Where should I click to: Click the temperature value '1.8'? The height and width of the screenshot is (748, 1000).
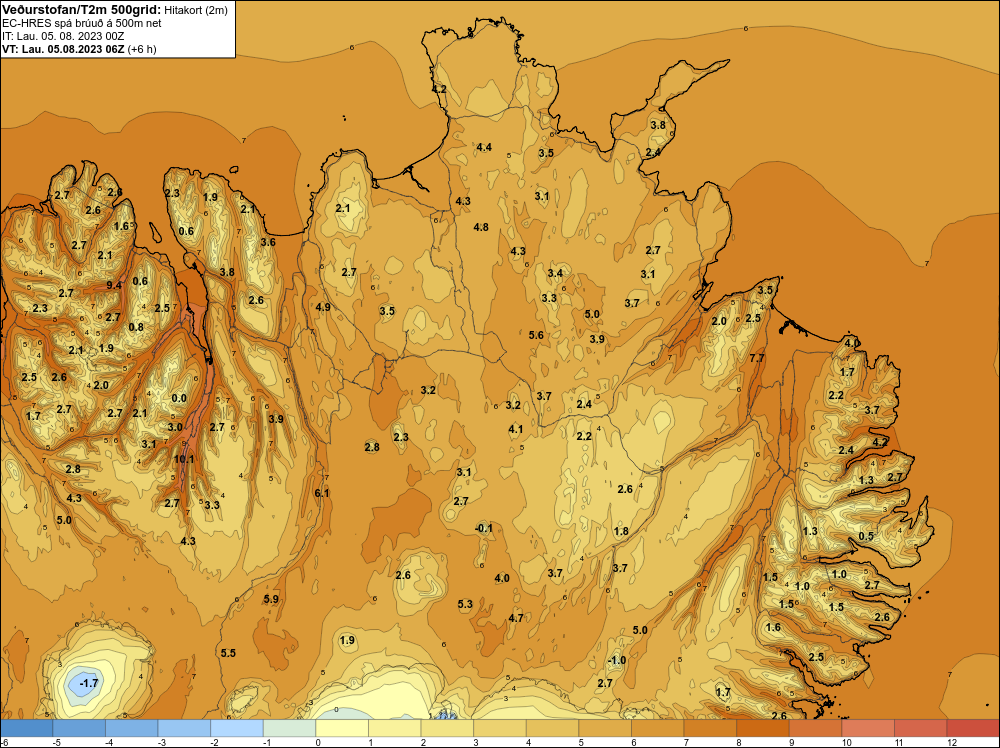pyautogui.click(x=621, y=531)
